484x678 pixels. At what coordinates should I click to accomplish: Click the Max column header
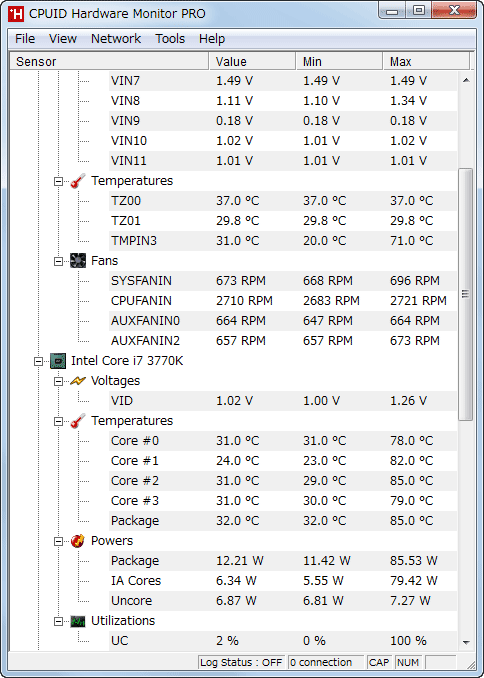point(426,61)
